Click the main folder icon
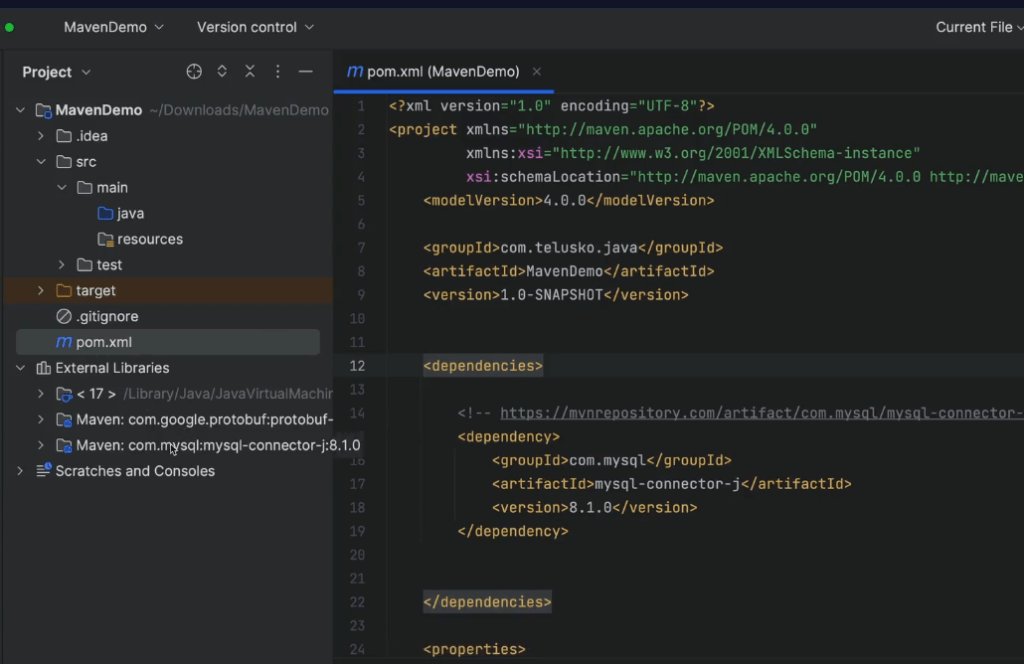 85,187
